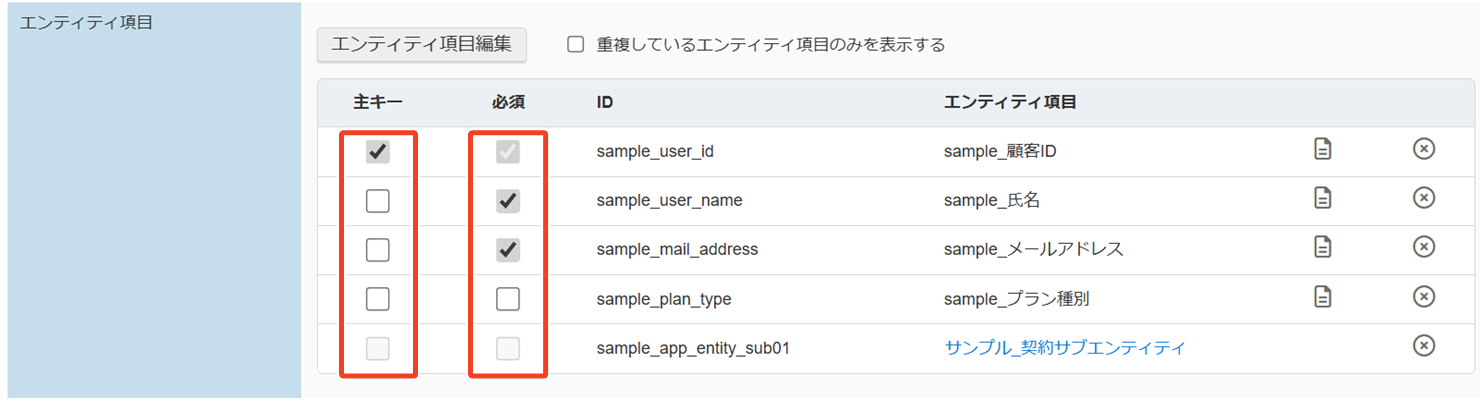Open detail document icon for sample_mail_address
This screenshot has height=400, width=1484.
click(1323, 248)
